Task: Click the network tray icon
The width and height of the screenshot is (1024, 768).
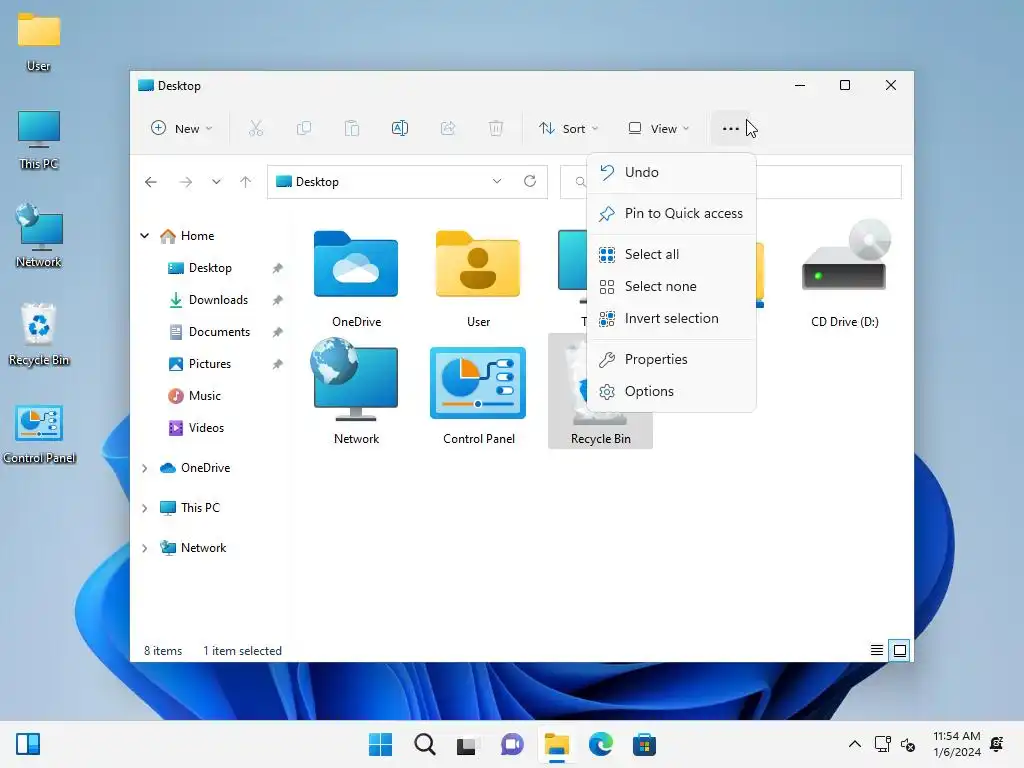Action: tap(882, 744)
